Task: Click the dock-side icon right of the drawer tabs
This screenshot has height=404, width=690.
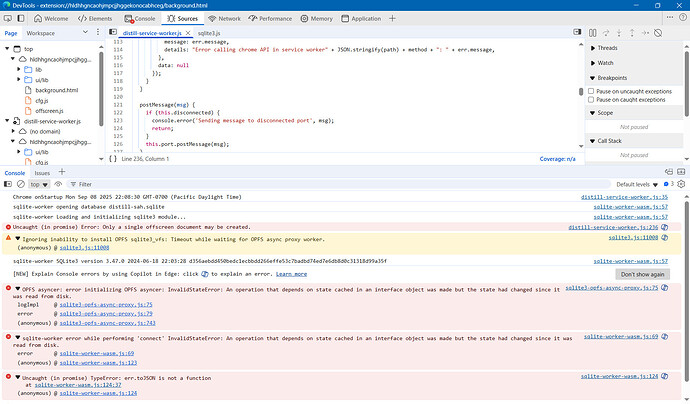Action: pyautogui.click(x=669, y=172)
